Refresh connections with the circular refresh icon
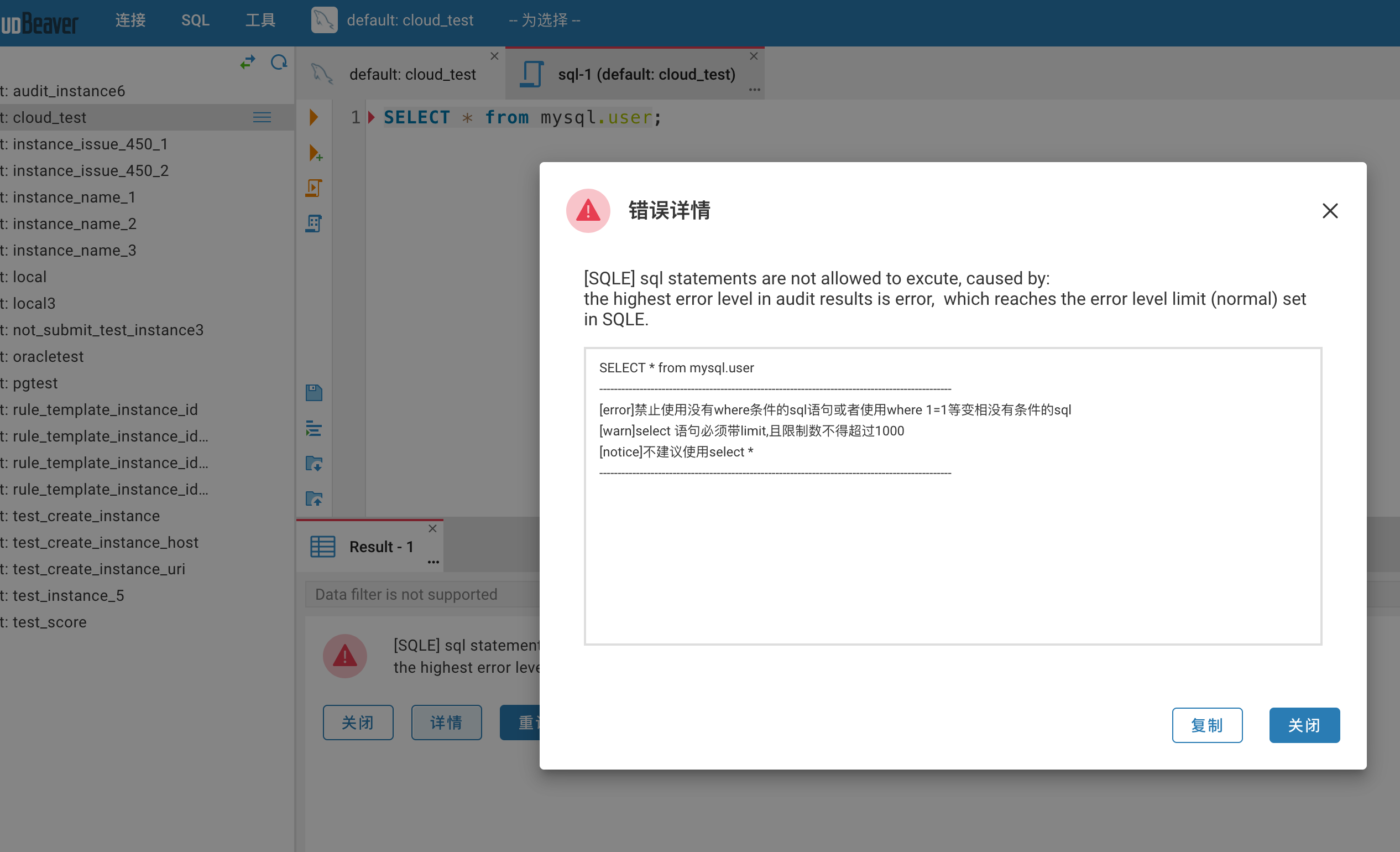The height and width of the screenshot is (852, 1400). coord(279,61)
